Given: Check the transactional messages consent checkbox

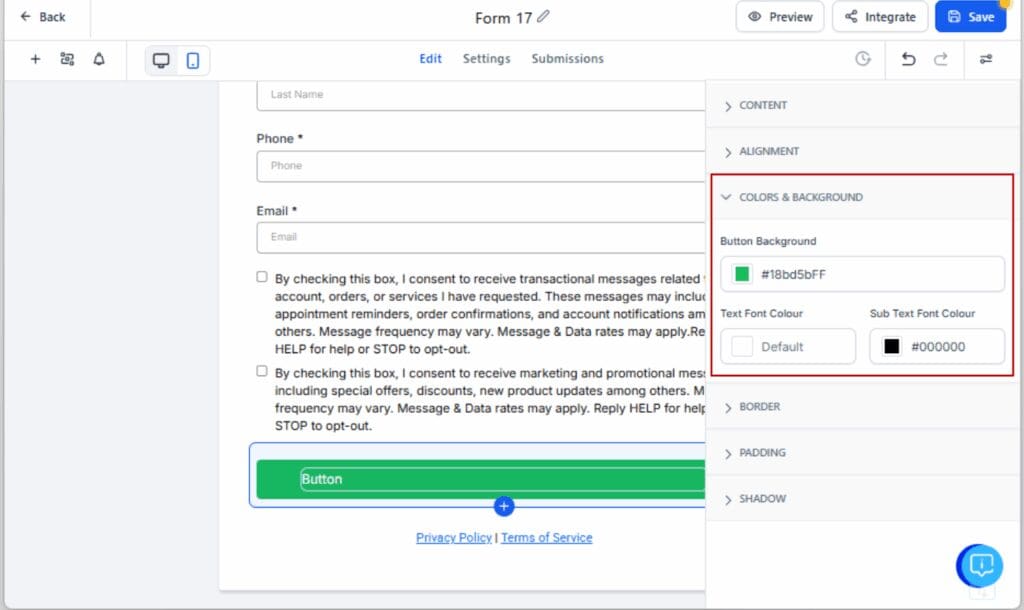Looking at the screenshot, I should pyautogui.click(x=261, y=277).
